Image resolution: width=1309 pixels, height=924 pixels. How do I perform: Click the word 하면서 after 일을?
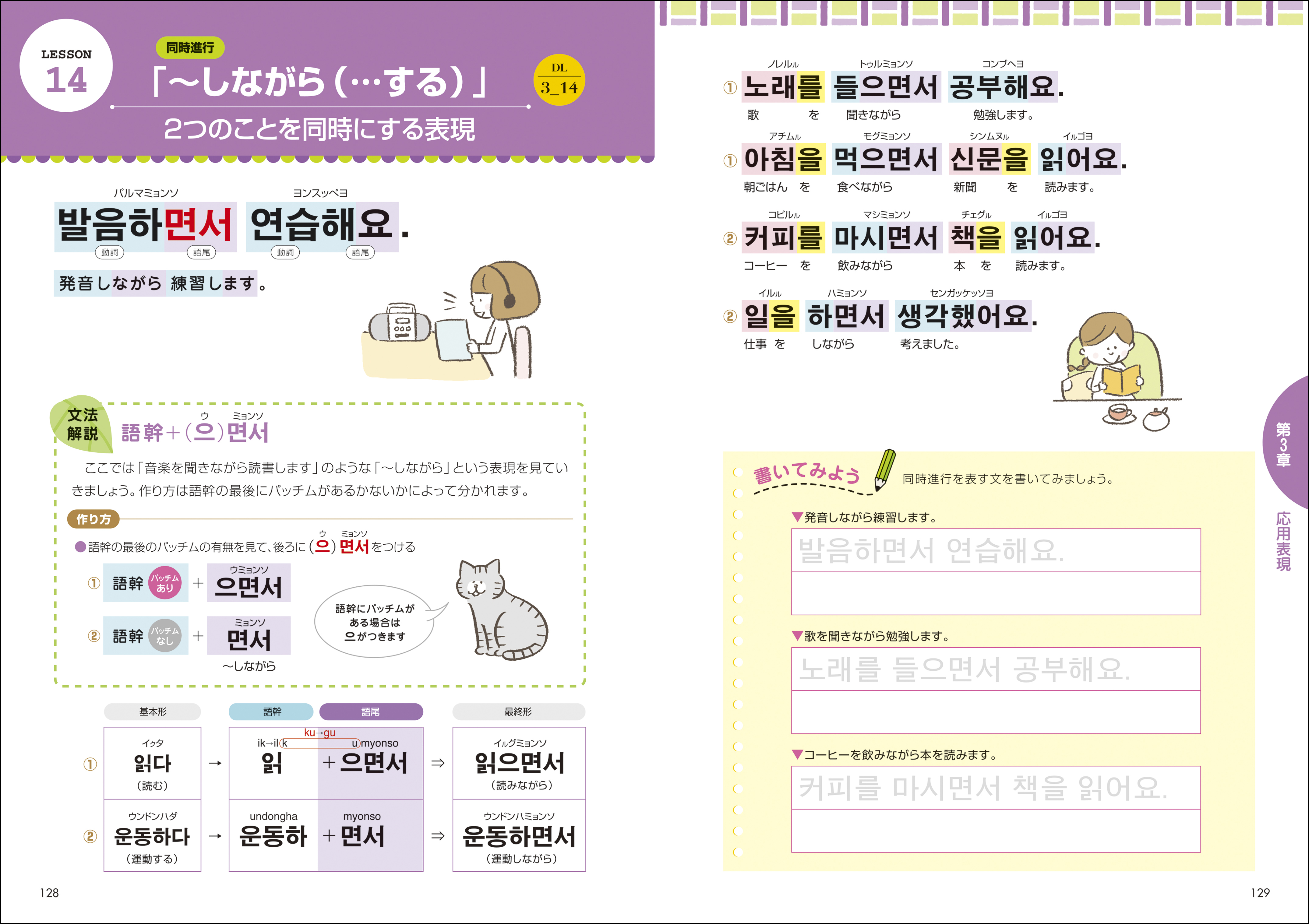pos(847,316)
